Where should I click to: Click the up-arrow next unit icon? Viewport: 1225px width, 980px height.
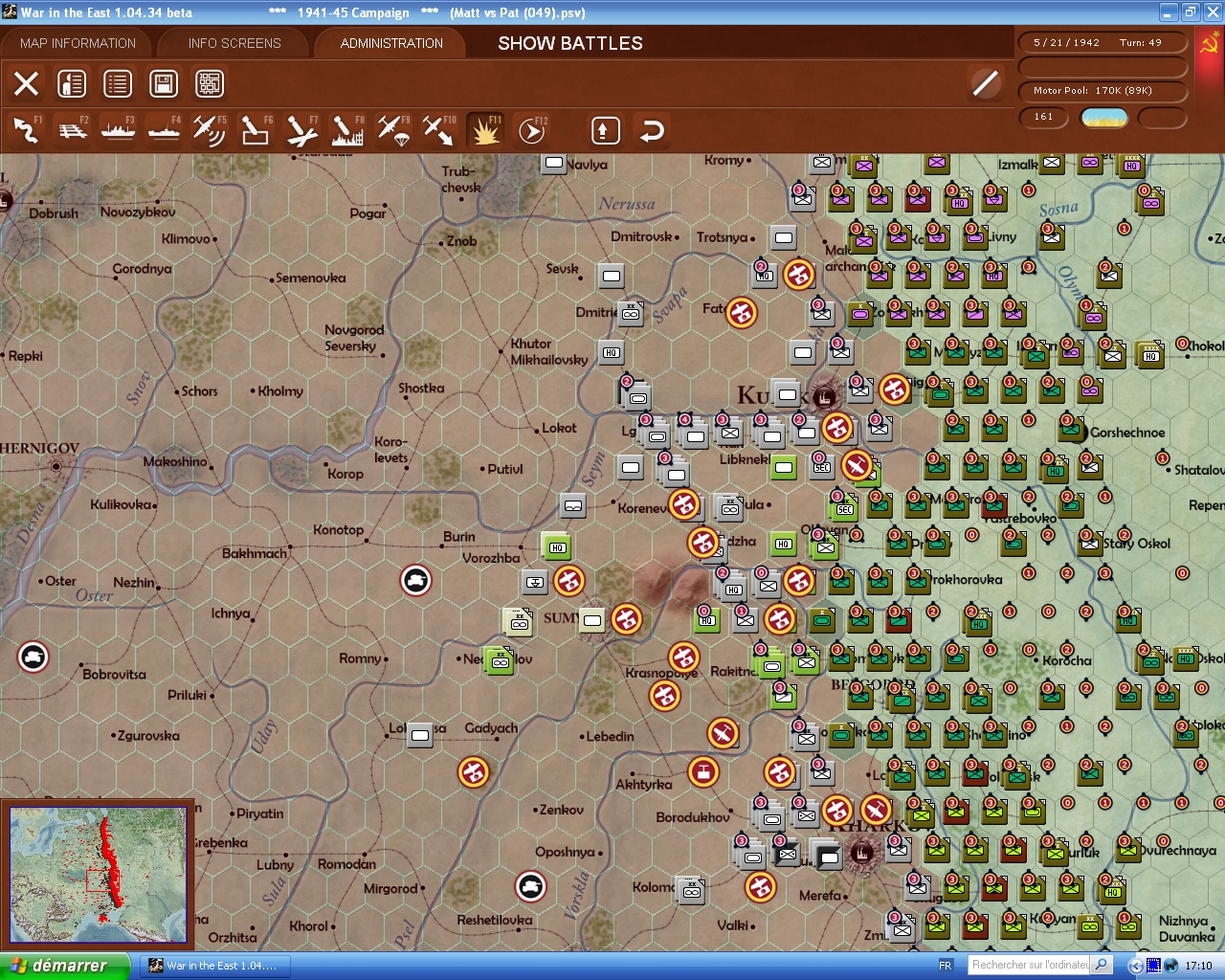tap(605, 130)
